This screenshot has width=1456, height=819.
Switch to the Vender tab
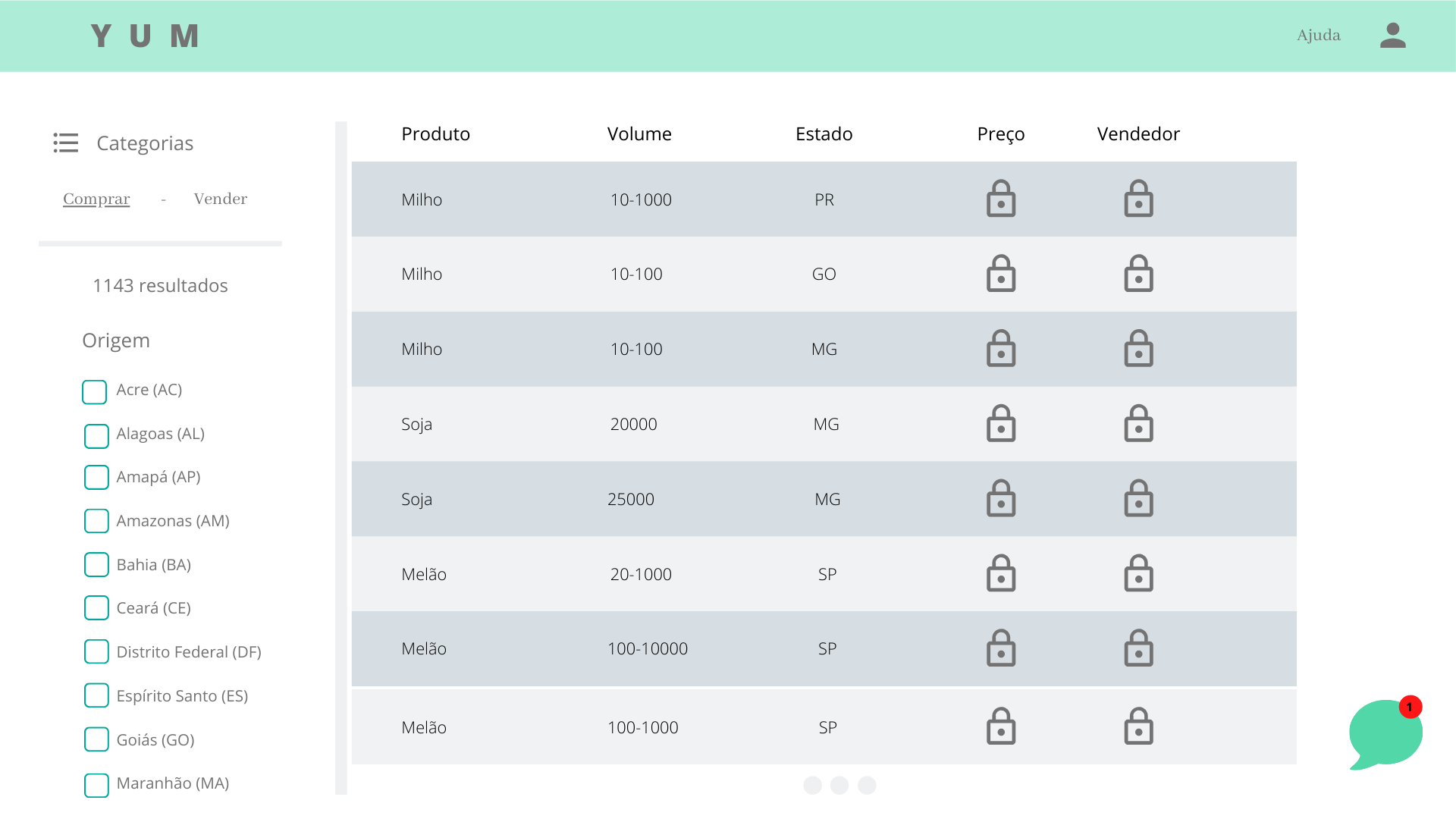coord(220,199)
